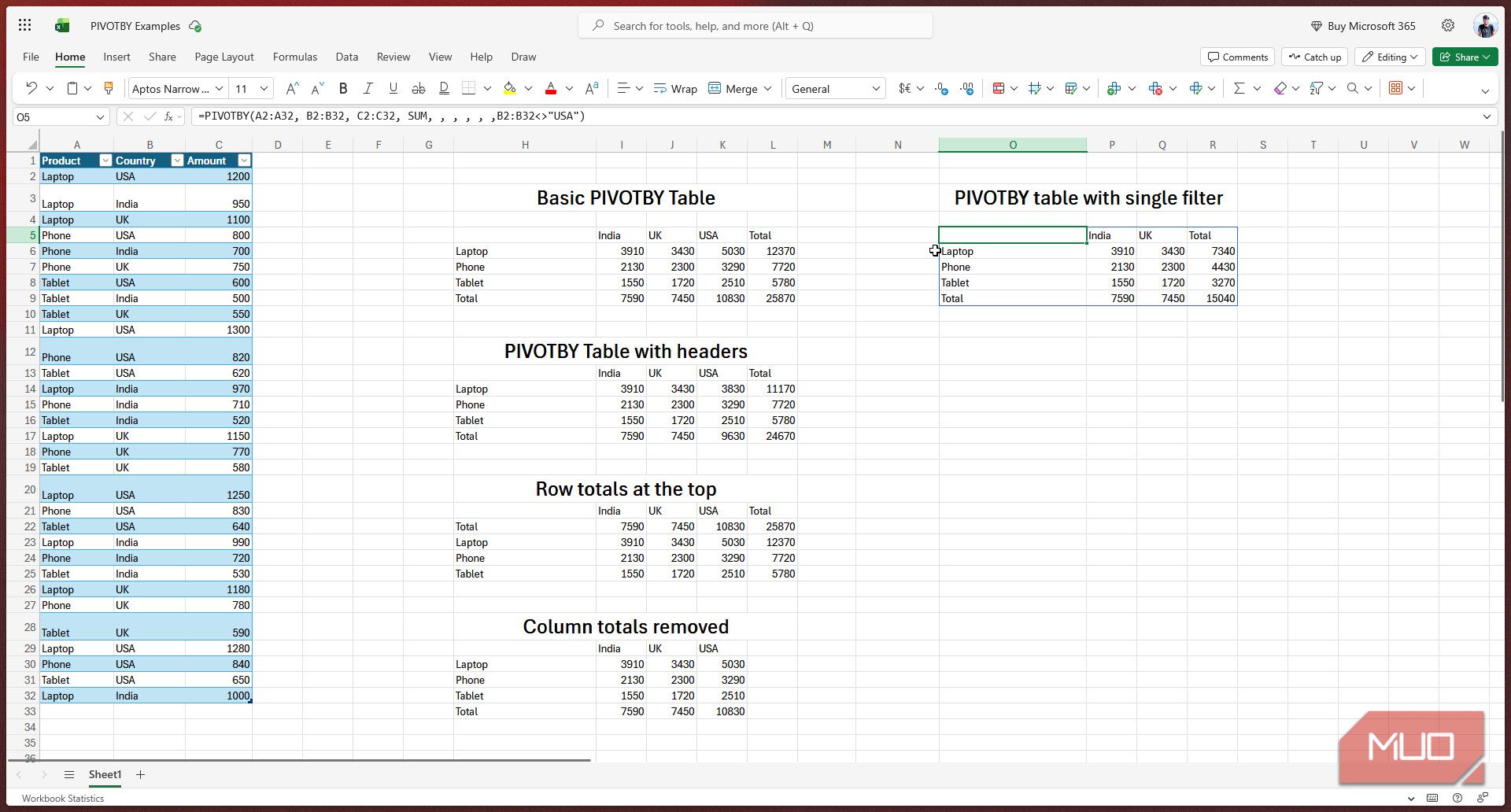Screen dimensions: 1511x812
Task: Open the Name Box dropdown arrow
Action: point(100,116)
